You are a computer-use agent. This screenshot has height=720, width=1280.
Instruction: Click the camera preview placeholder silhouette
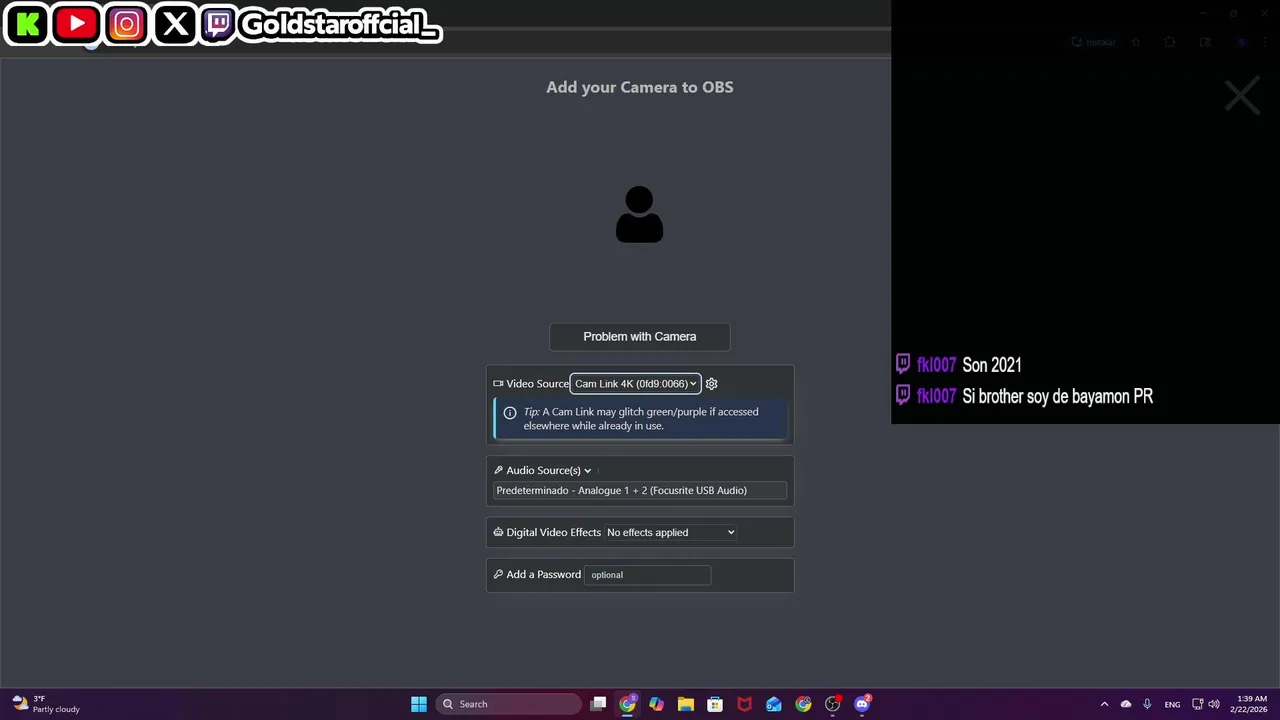[x=640, y=214]
